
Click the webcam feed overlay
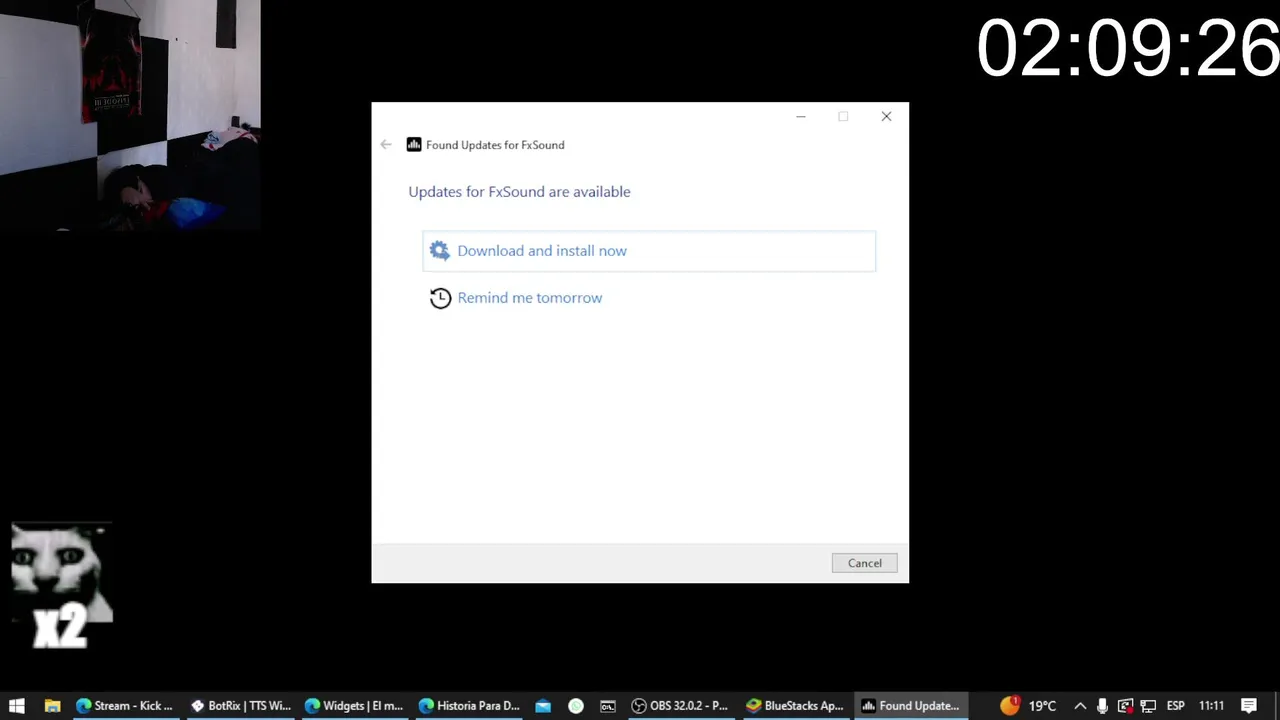coord(130,115)
